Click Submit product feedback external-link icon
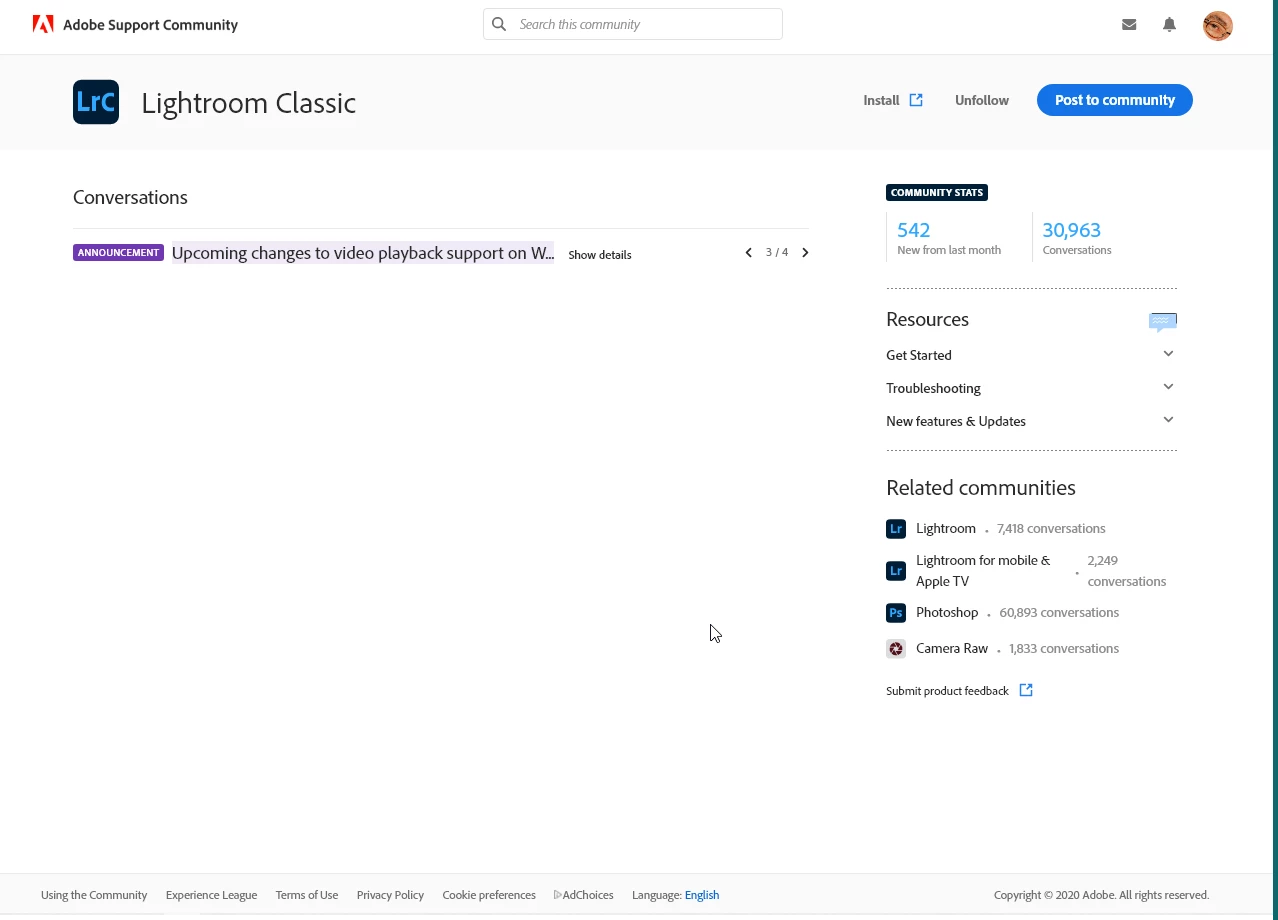 (x=1026, y=690)
